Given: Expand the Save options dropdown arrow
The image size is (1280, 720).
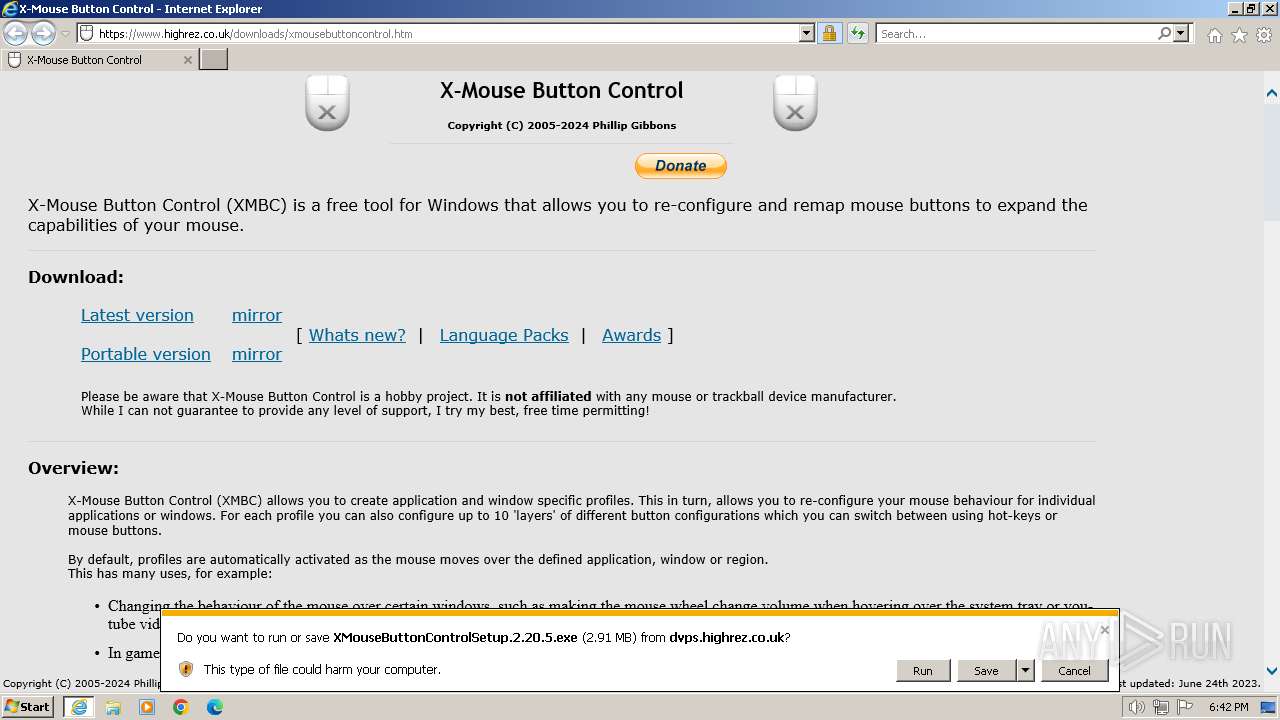Looking at the screenshot, I should (1025, 671).
